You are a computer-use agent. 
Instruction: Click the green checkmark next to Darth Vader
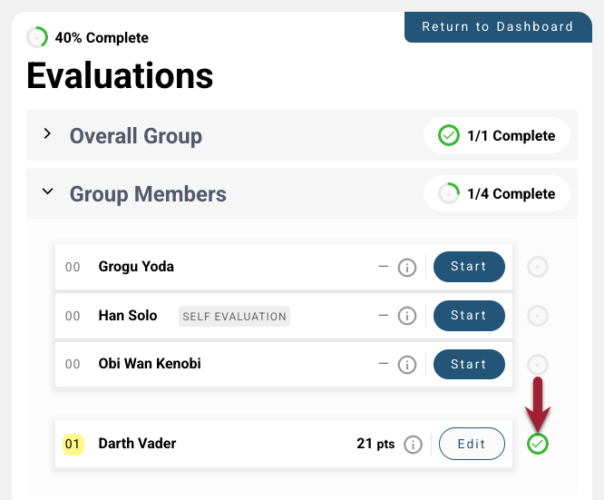[x=538, y=444]
